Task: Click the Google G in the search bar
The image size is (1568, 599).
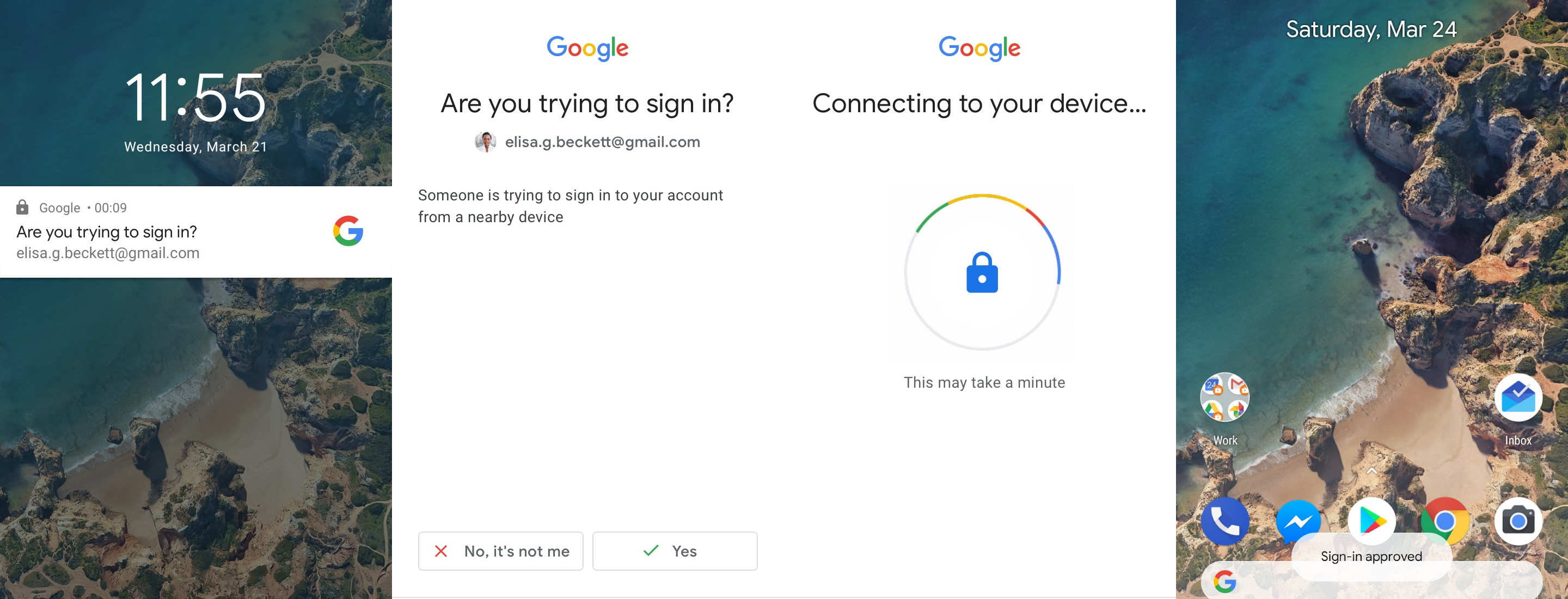Action: (x=1224, y=582)
